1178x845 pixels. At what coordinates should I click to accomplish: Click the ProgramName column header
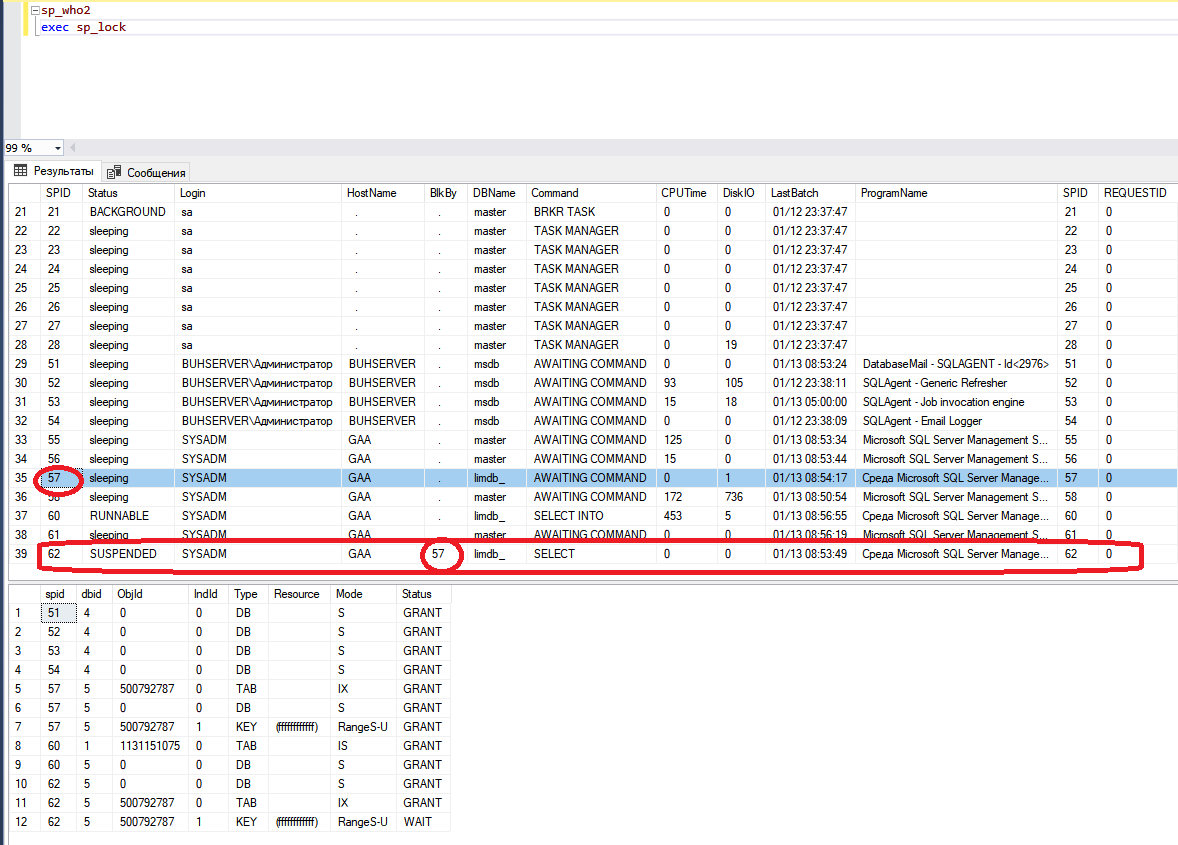[893, 193]
